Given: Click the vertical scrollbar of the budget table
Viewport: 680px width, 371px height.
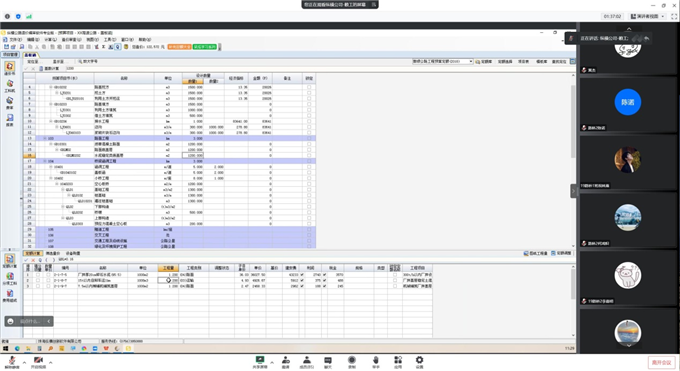Looking at the screenshot, I should (x=573, y=161).
